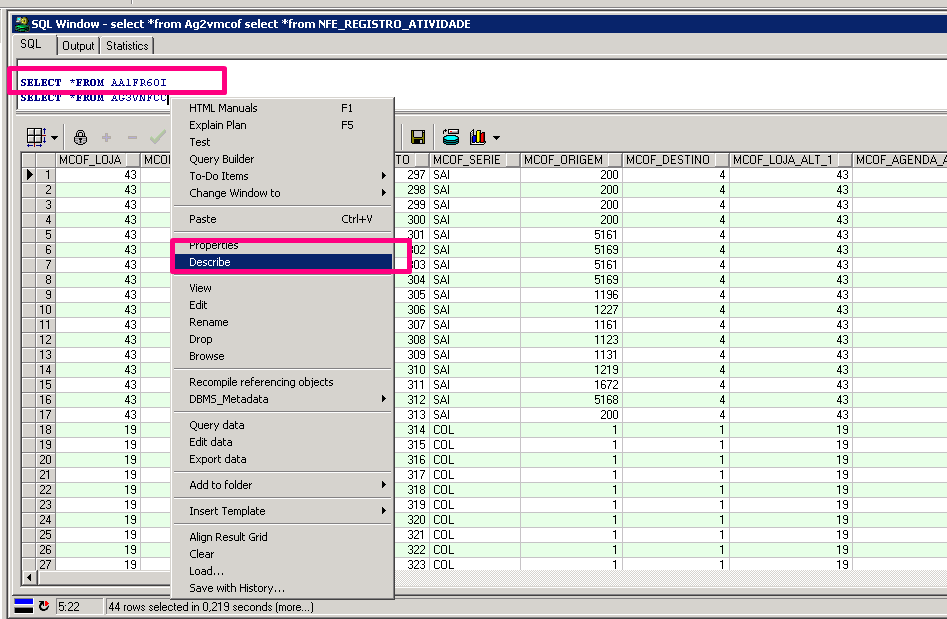
Task: Switch to the Statistics tab
Action: click(127, 46)
